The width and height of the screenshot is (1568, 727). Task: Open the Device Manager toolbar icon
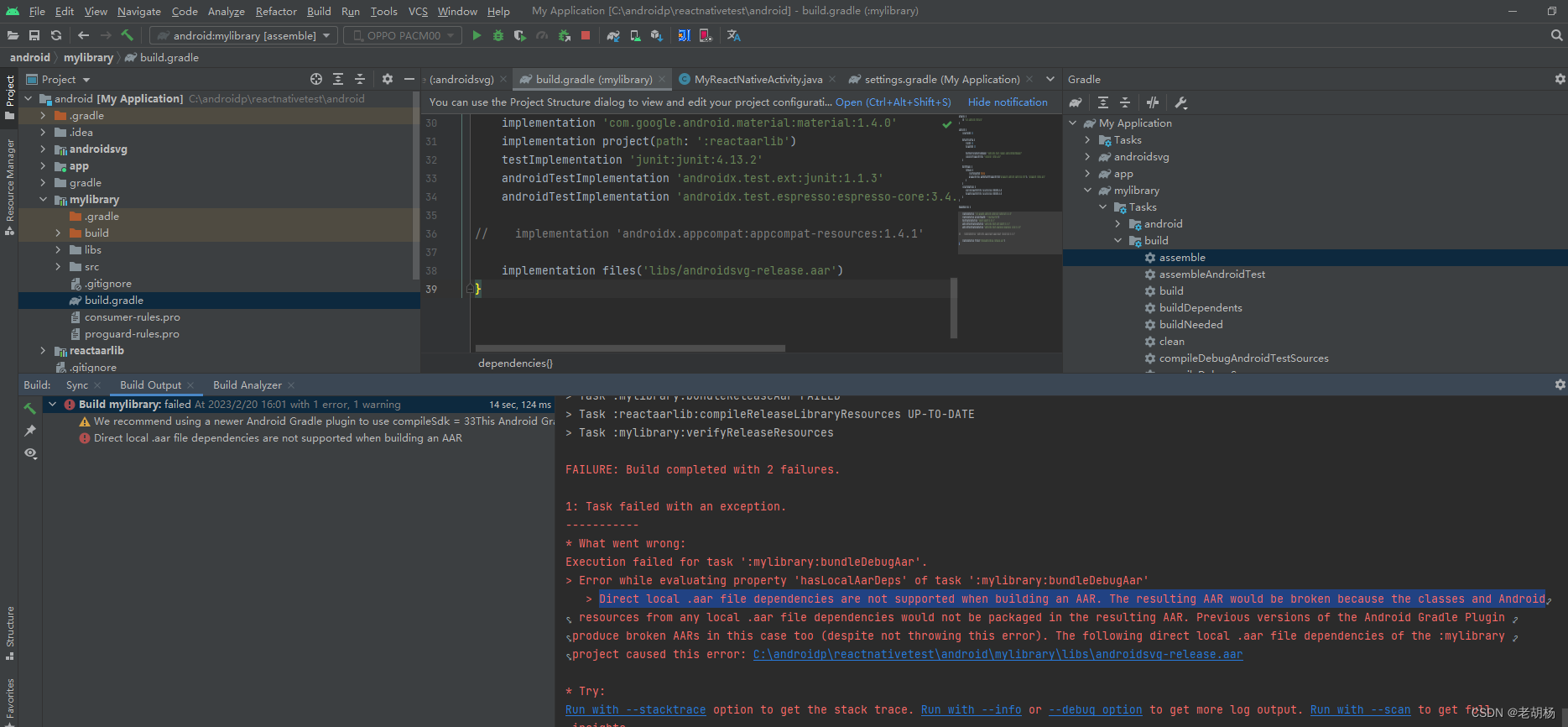coord(635,35)
